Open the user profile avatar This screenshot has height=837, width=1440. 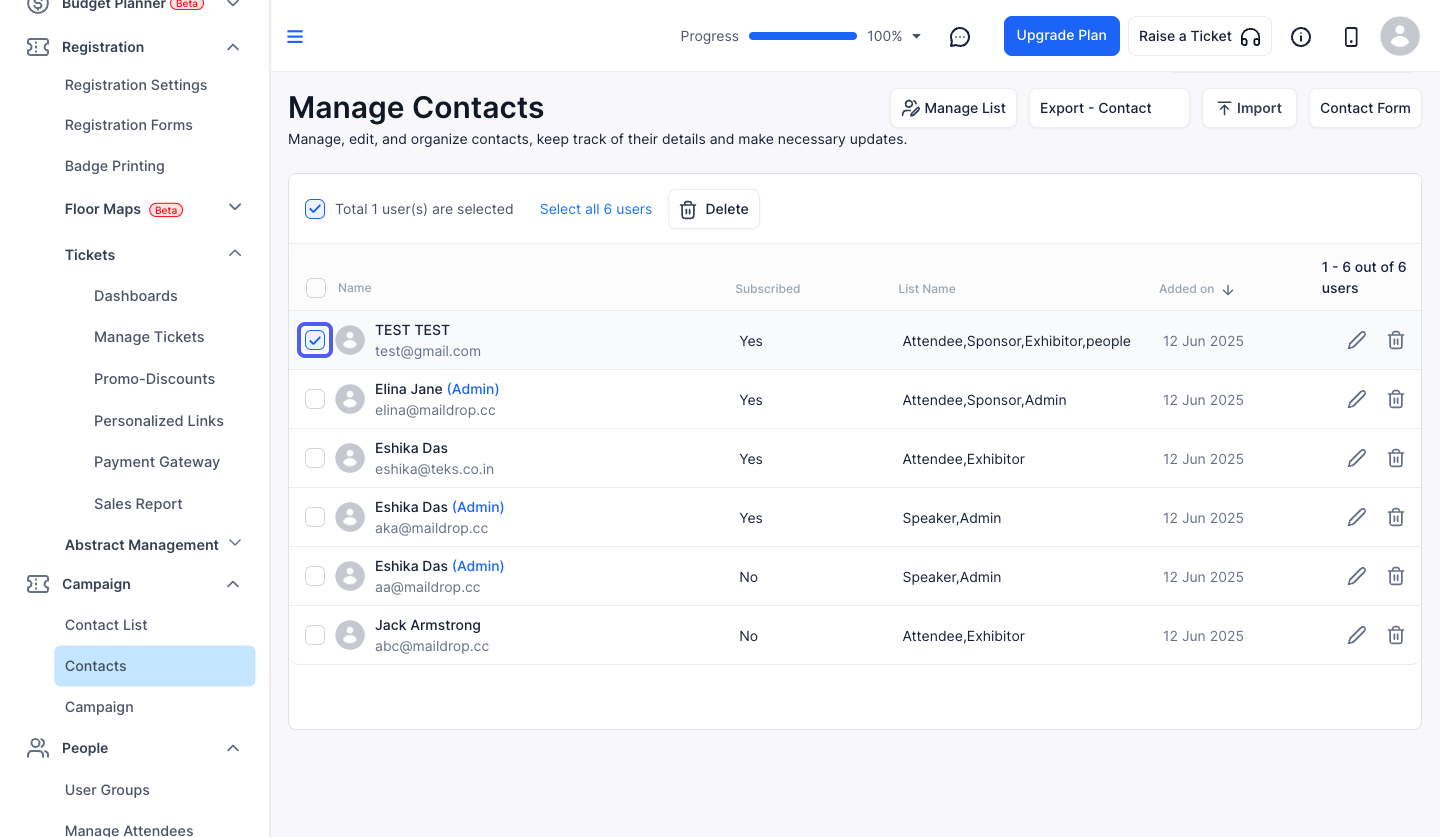1400,36
